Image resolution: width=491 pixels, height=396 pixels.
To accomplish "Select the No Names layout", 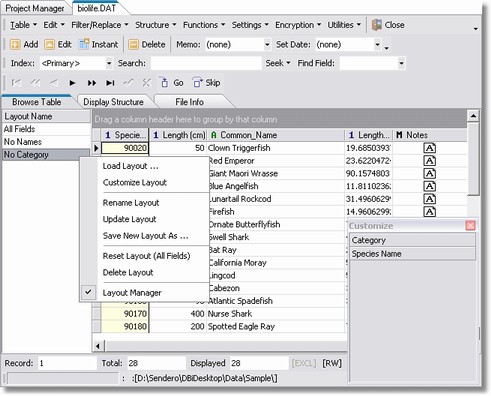I will [46, 142].
